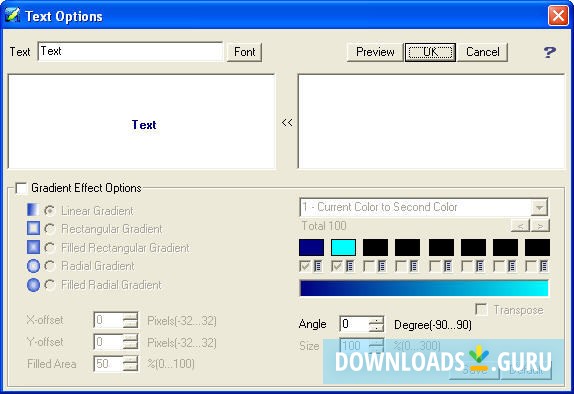Click the help question mark icon
Screen dimensions: 574x394
pyautogui.click(x=549, y=52)
